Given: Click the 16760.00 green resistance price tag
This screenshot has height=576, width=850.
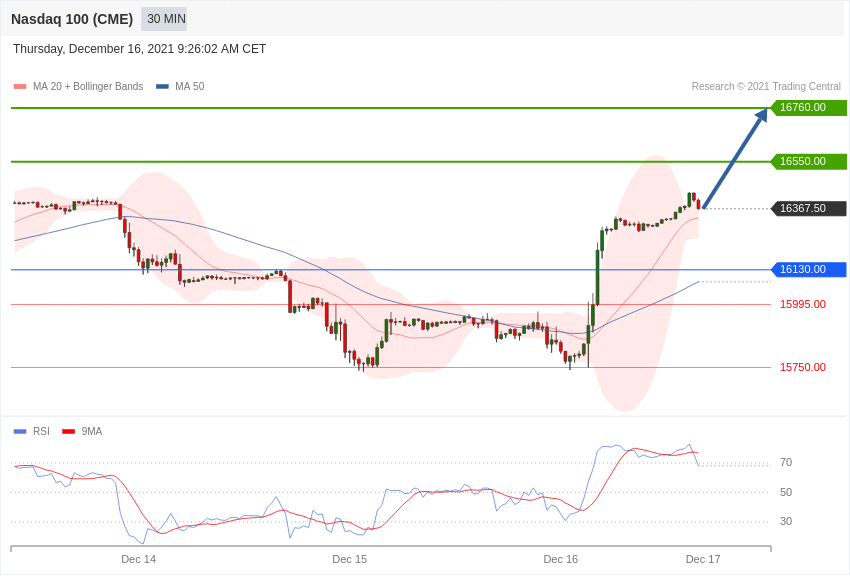Looking at the screenshot, I should point(808,107).
